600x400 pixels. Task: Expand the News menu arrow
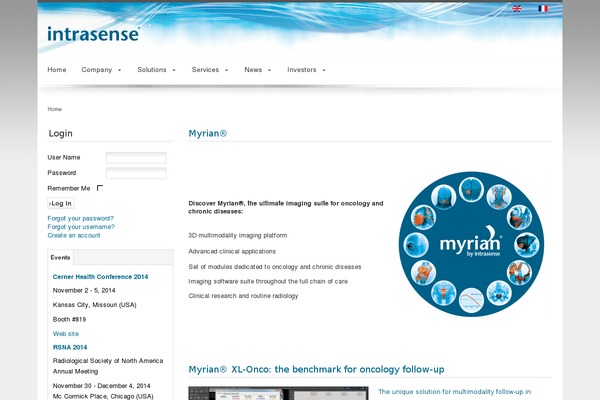(x=269, y=70)
